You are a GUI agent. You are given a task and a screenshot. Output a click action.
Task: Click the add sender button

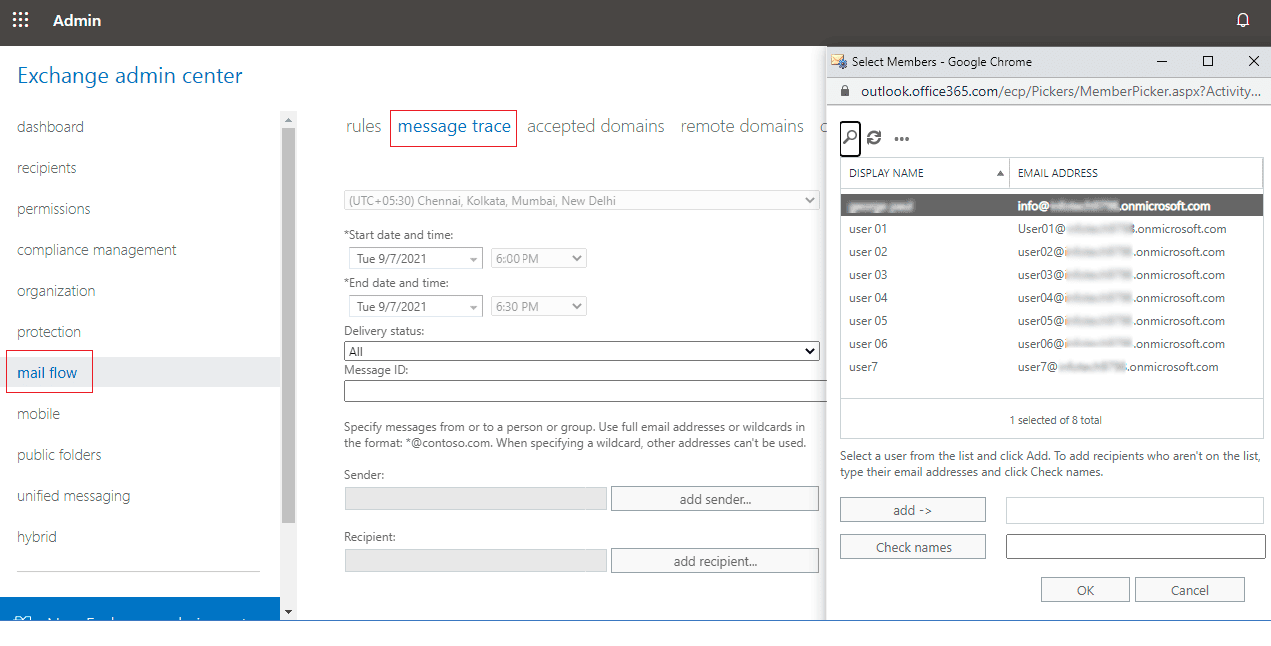[714, 499]
